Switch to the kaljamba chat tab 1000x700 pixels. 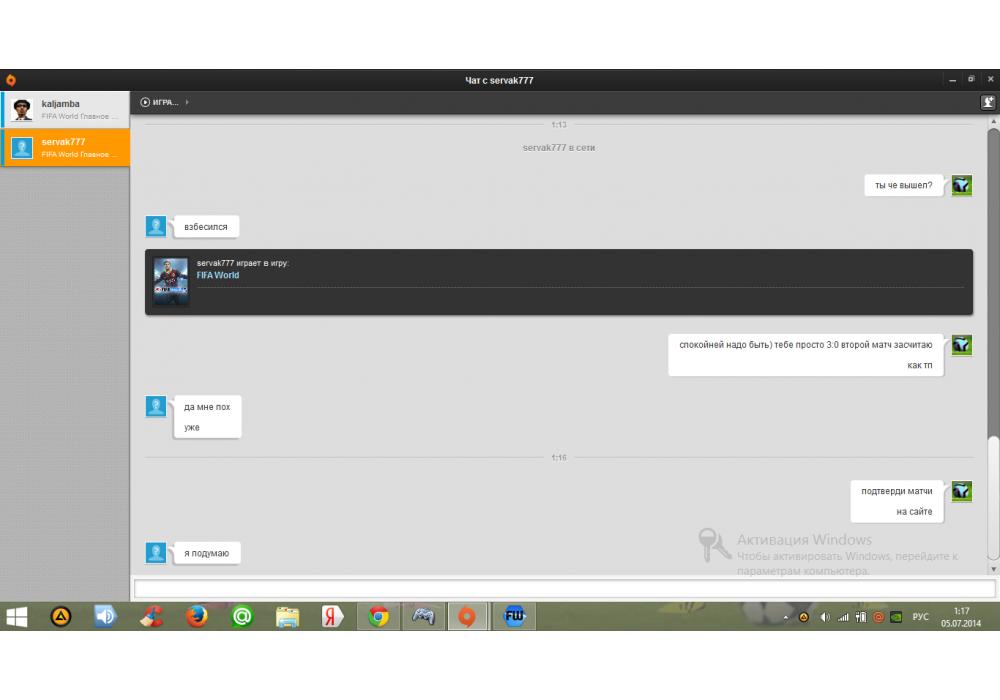[65, 109]
